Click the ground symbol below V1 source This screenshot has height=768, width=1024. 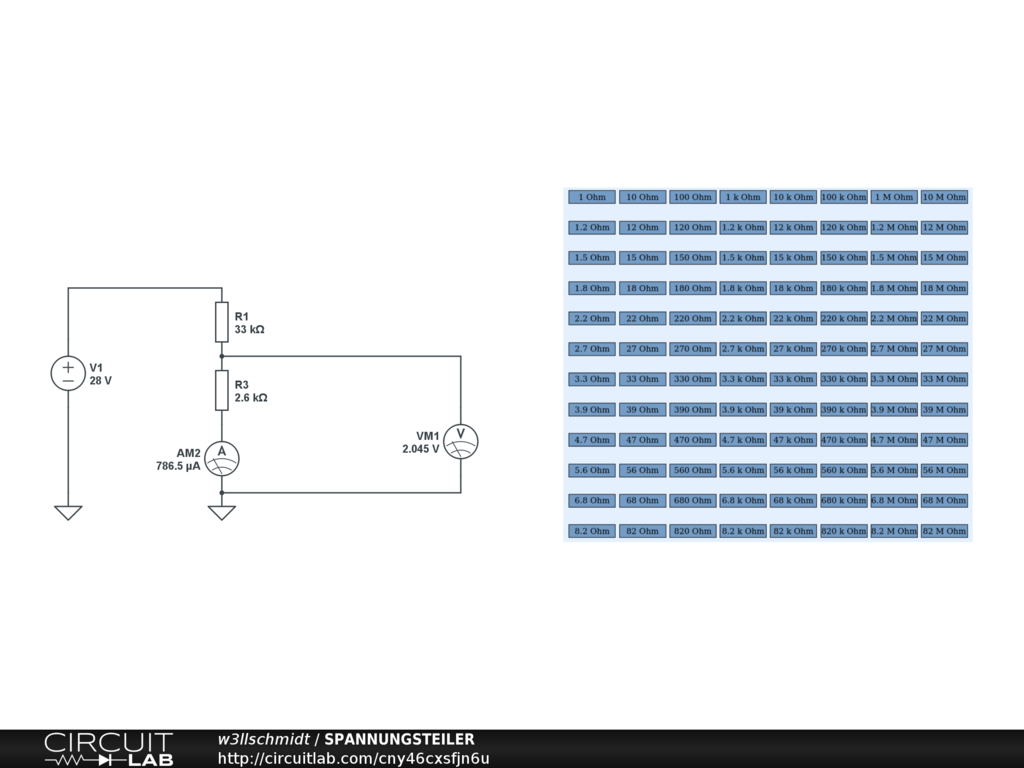coord(68,513)
